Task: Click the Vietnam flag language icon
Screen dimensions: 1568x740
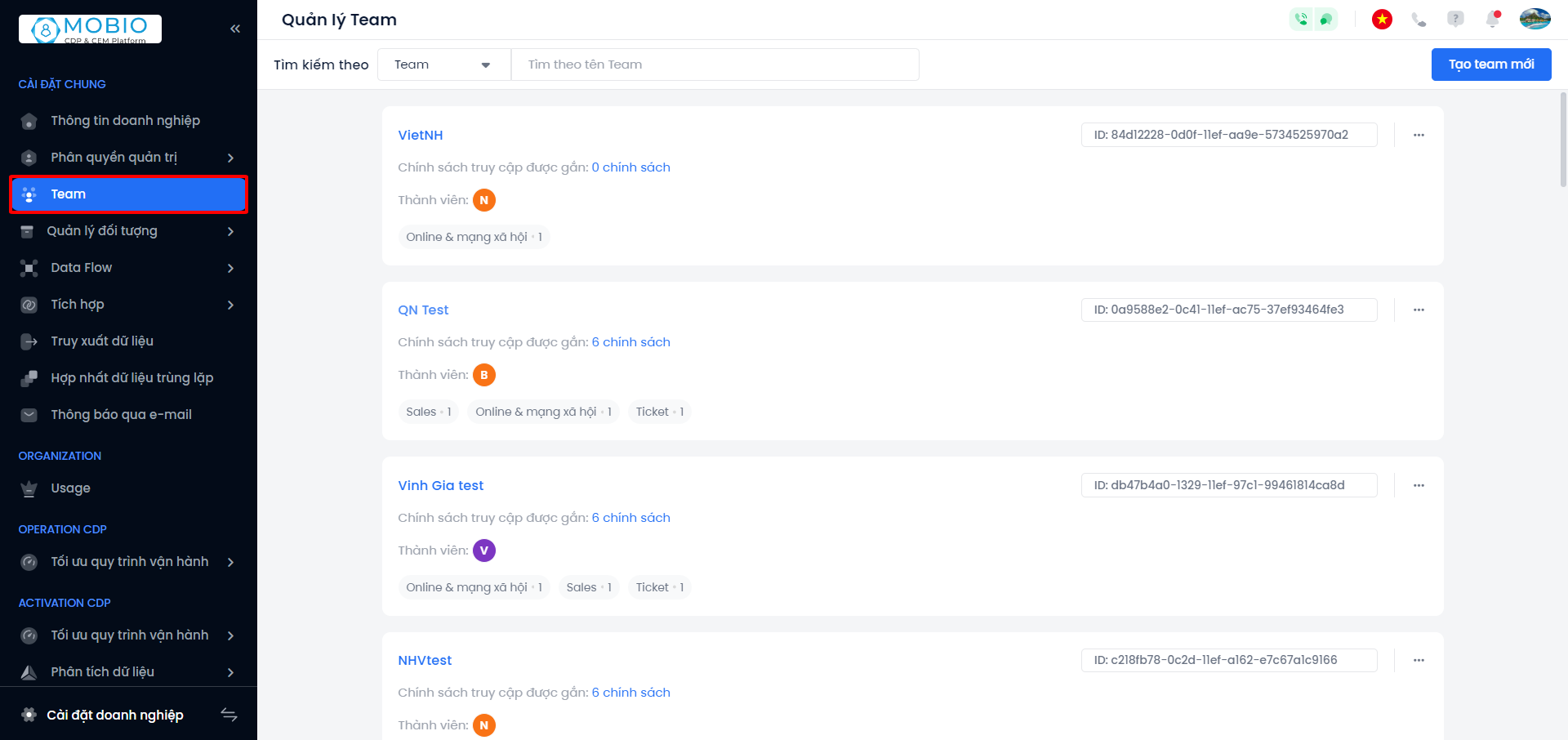Action: (1382, 20)
